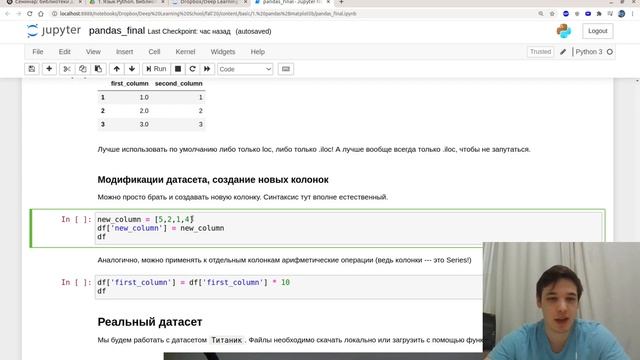This screenshot has width=640, height=360.
Task: Paste cells below icon
Action: tap(98, 69)
